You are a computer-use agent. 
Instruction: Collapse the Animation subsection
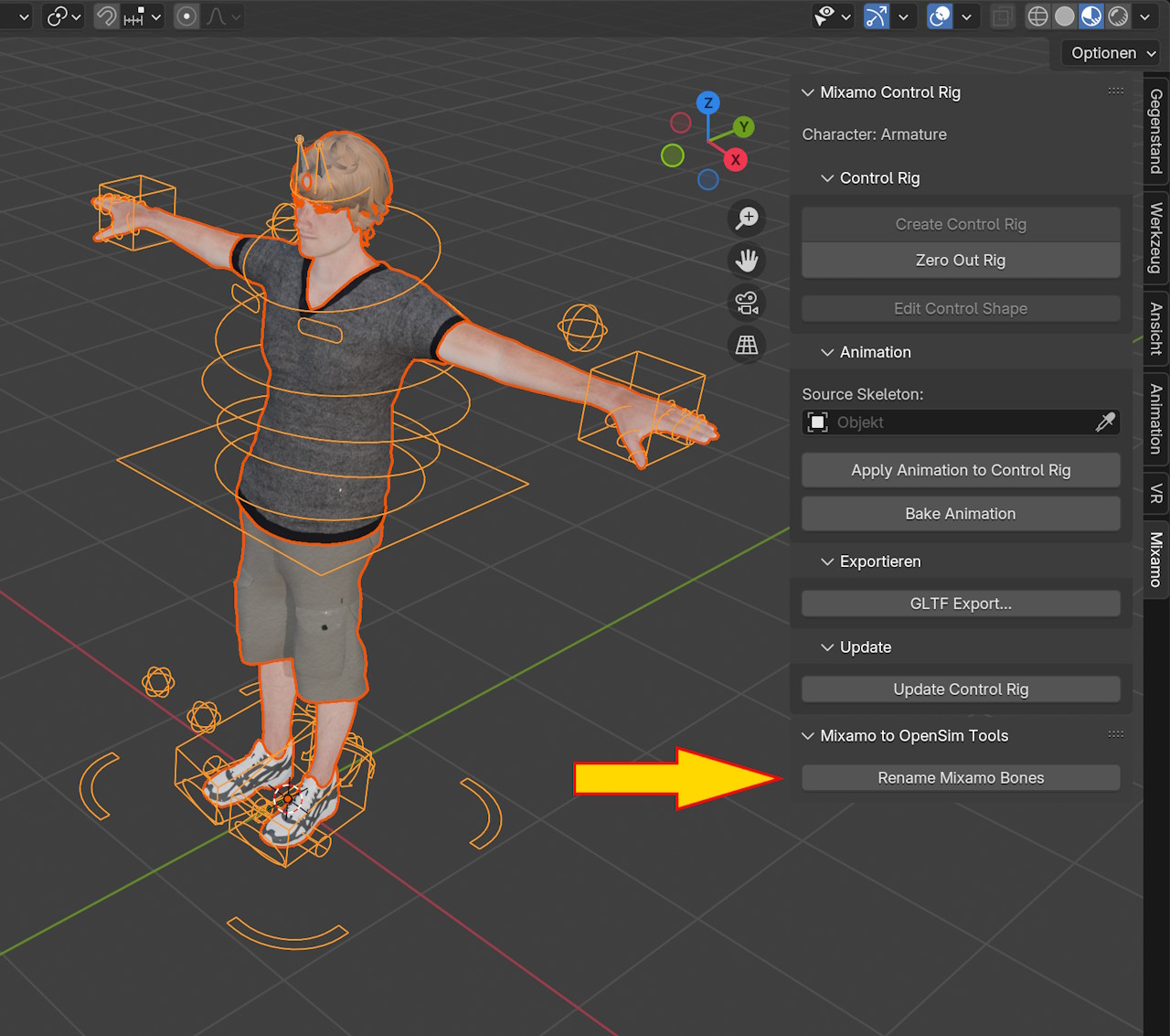point(827,352)
